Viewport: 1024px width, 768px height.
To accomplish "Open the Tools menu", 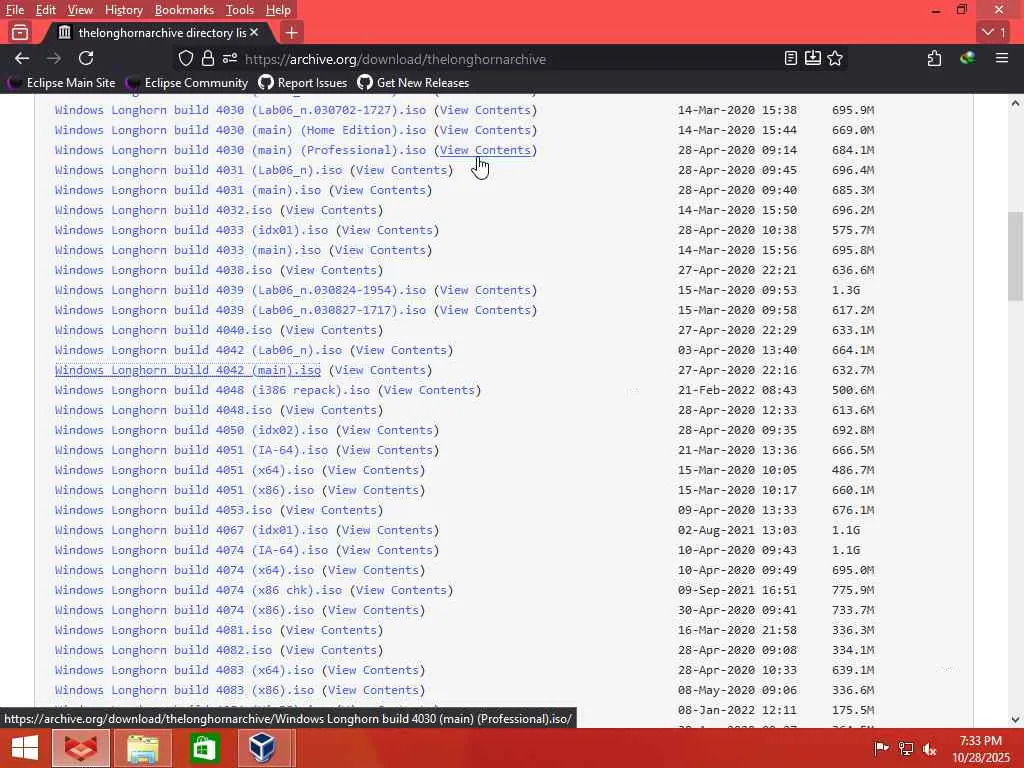I will (240, 10).
